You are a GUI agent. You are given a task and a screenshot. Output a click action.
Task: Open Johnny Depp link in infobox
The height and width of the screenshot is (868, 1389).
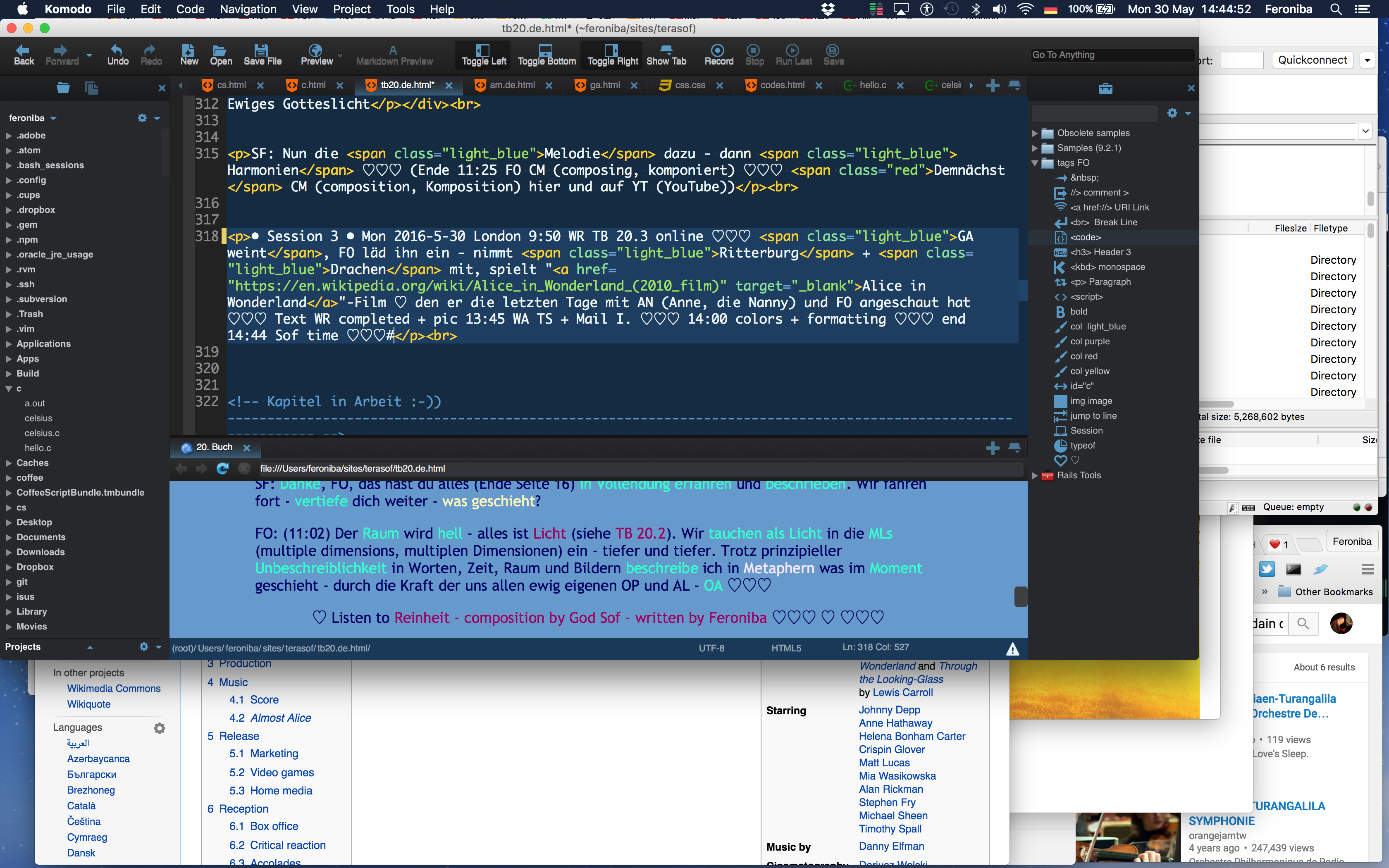pyautogui.click(x=889, y=710)
